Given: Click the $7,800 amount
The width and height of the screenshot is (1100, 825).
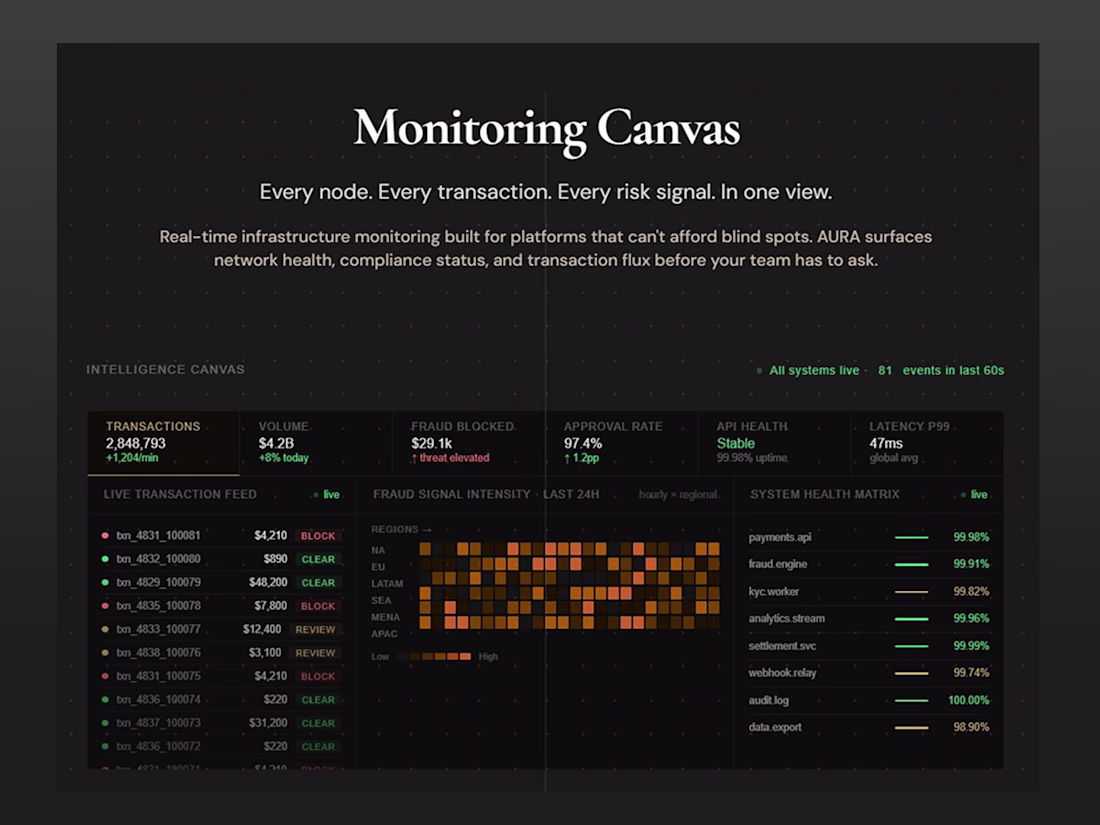Looking at the screenshot, I should point(270,605).
